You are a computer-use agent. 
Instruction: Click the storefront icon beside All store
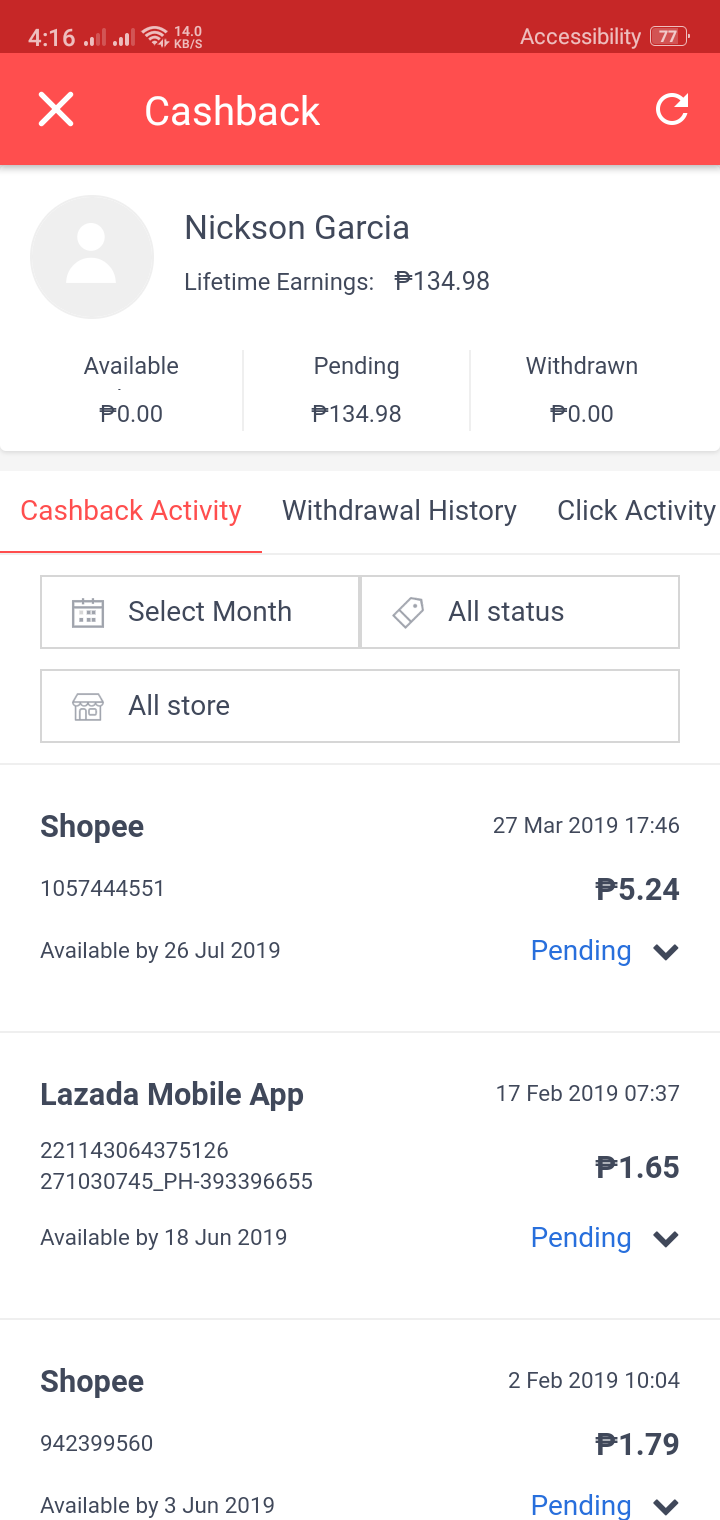88,706
